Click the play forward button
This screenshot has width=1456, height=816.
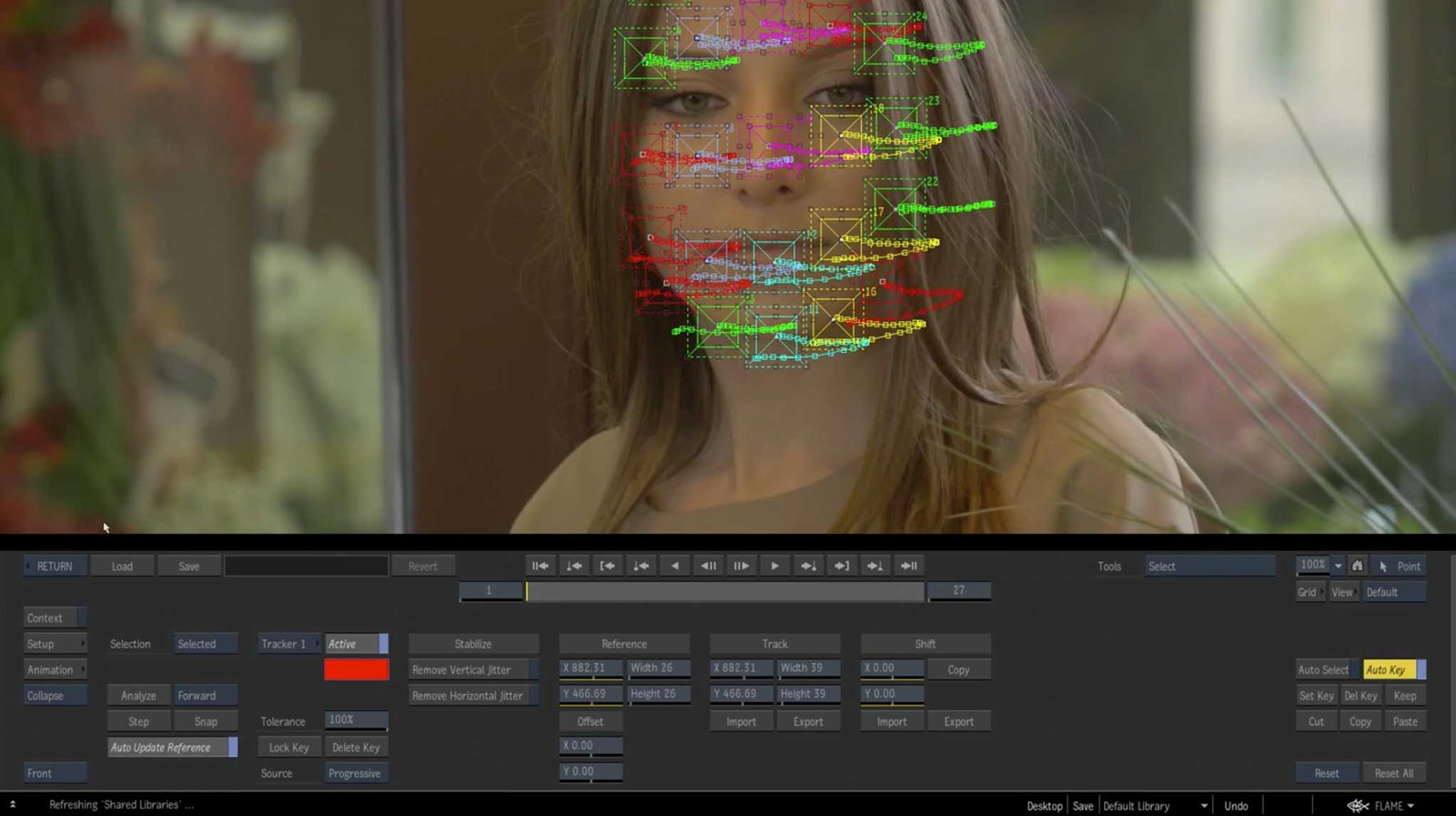click(x=774, y=566)
